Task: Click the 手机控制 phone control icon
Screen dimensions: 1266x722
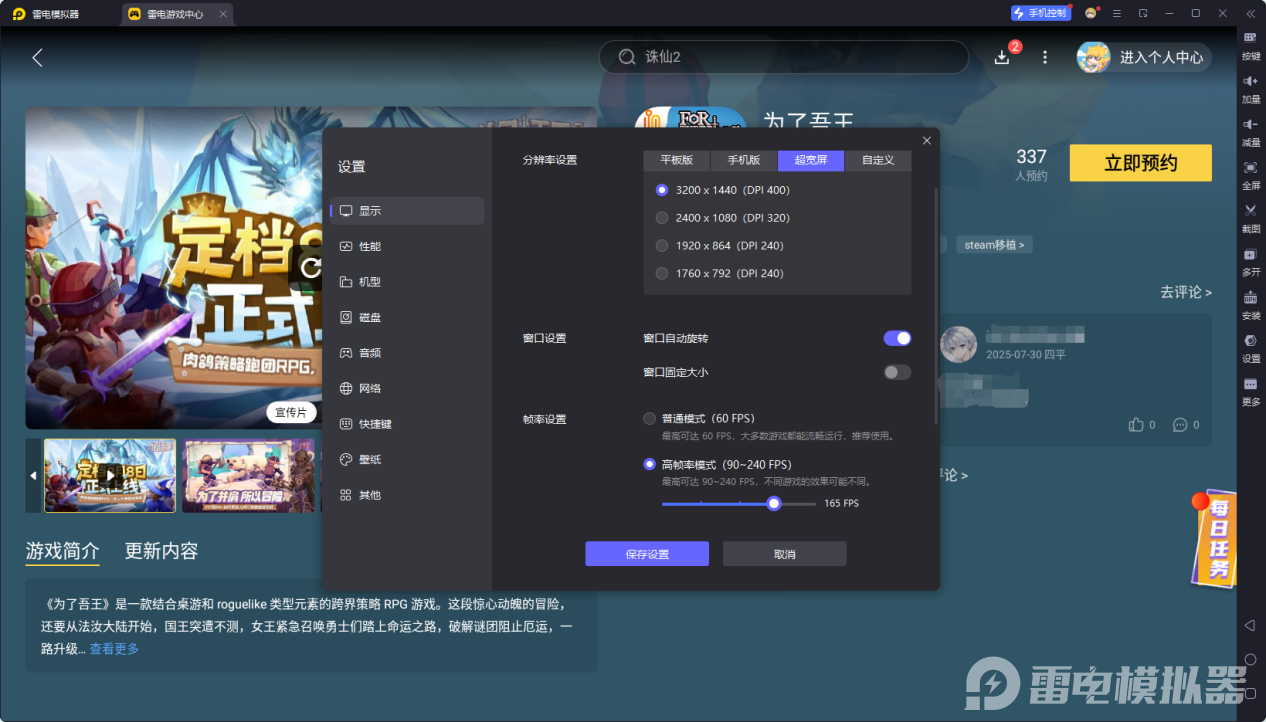Action: 1040,12
